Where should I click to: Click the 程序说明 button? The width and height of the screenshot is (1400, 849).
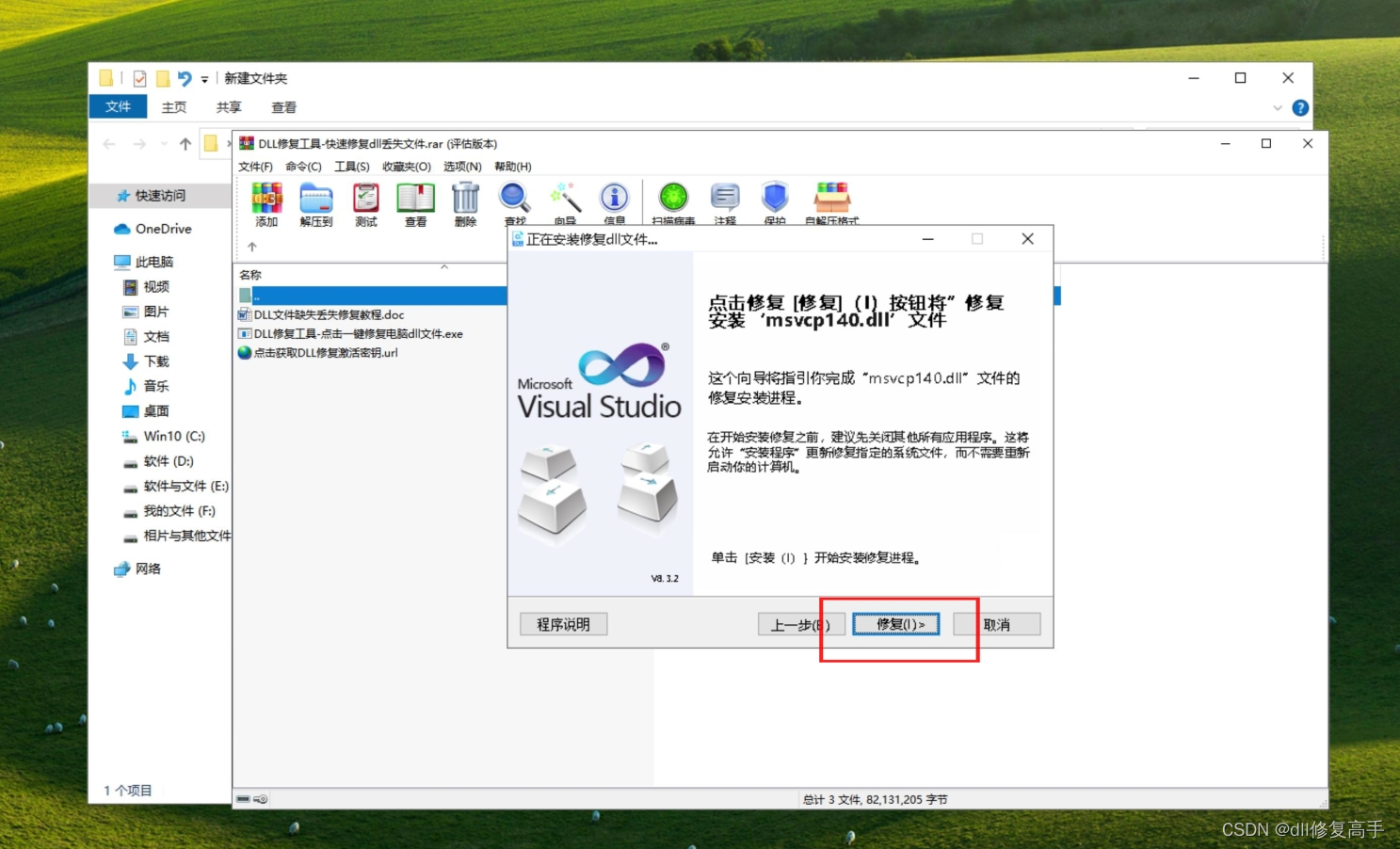(563, 624)
